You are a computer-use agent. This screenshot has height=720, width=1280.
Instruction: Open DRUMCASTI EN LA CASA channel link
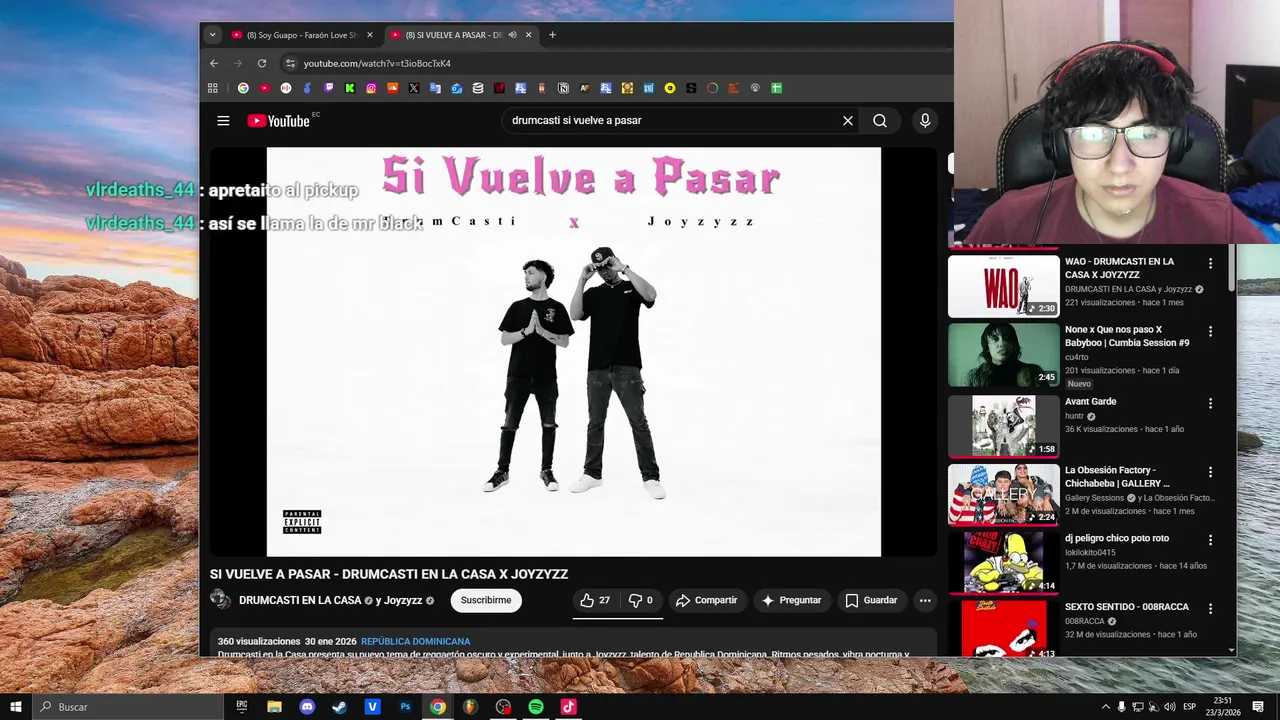pos(300,601)
